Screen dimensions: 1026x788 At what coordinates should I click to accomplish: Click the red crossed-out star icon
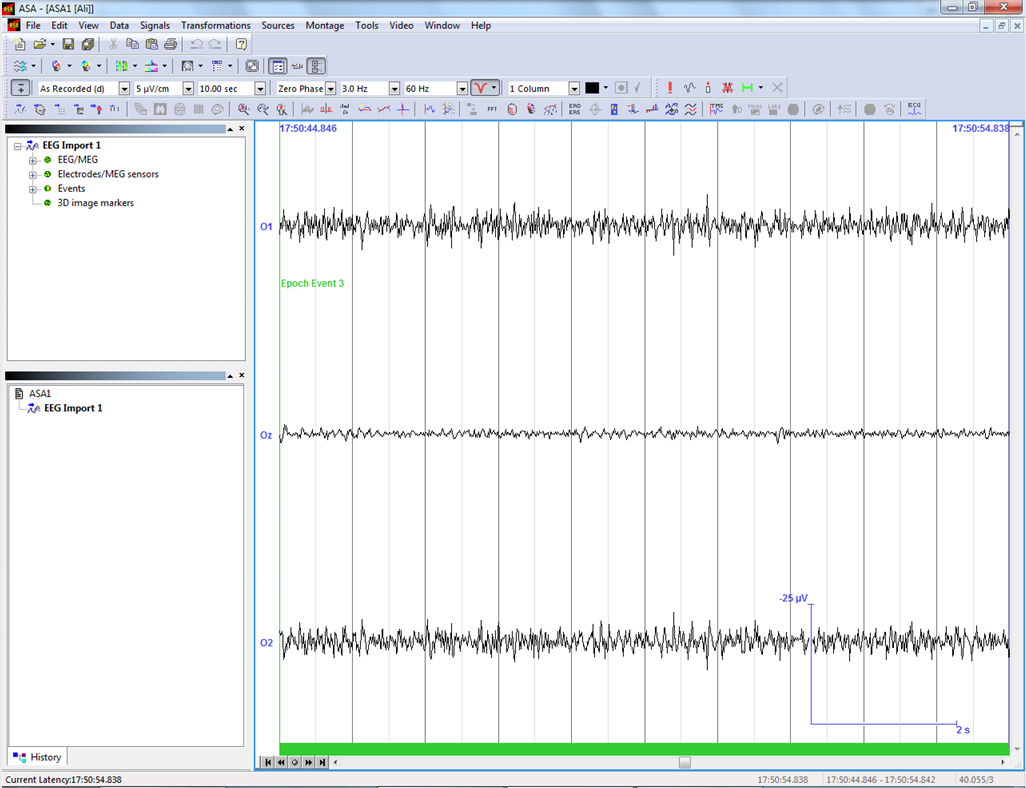[727, 88]
